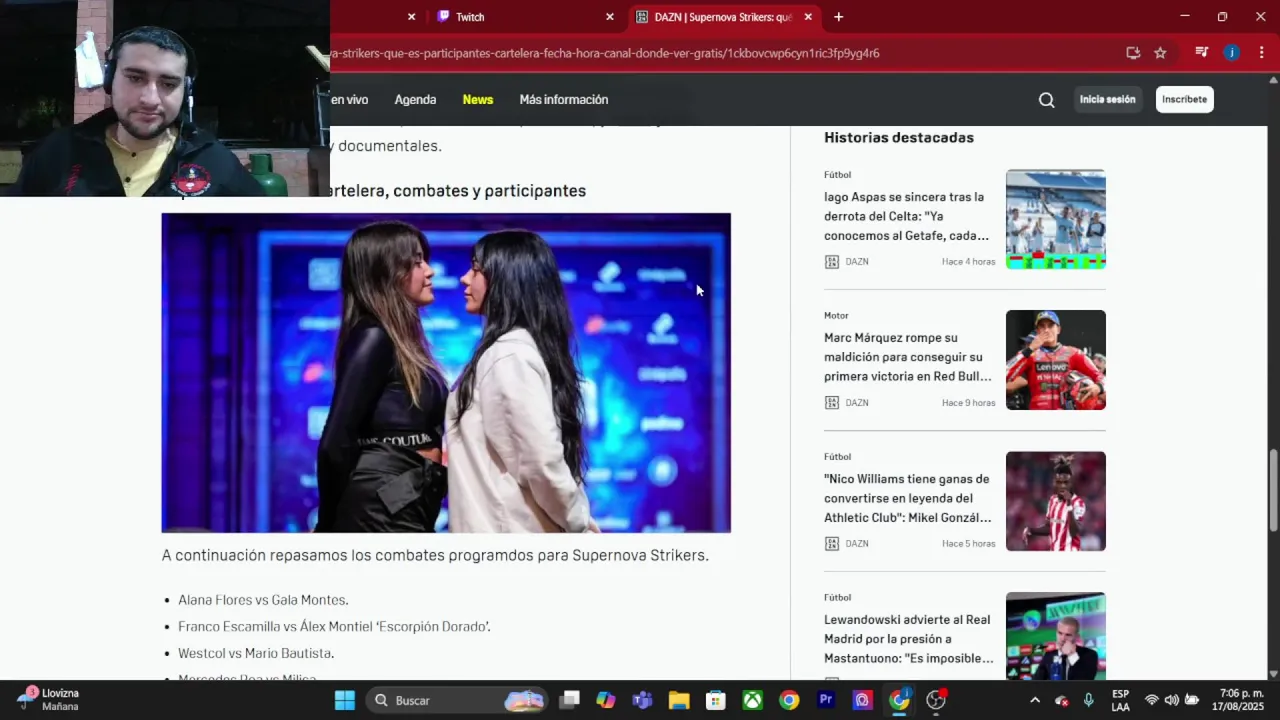Click the microphone icon in system tray
The width and height of the screenshot is (1280, 720).
tap(1089, 700)
